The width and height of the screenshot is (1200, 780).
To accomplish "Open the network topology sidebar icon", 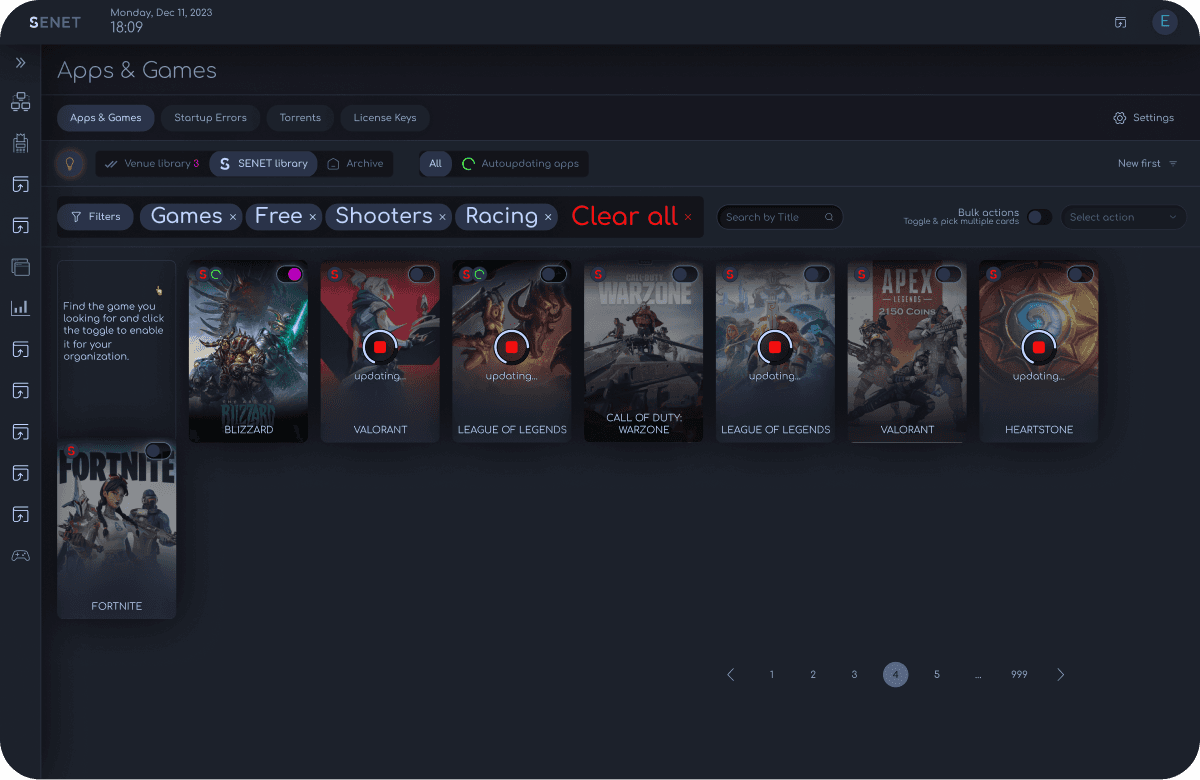I will tap(20, 101).
